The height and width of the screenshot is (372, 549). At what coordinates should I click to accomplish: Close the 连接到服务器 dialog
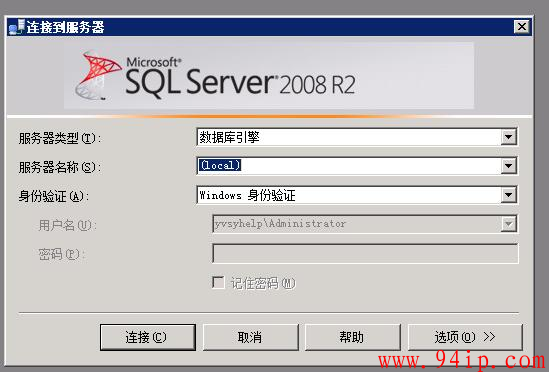[522, 27]
